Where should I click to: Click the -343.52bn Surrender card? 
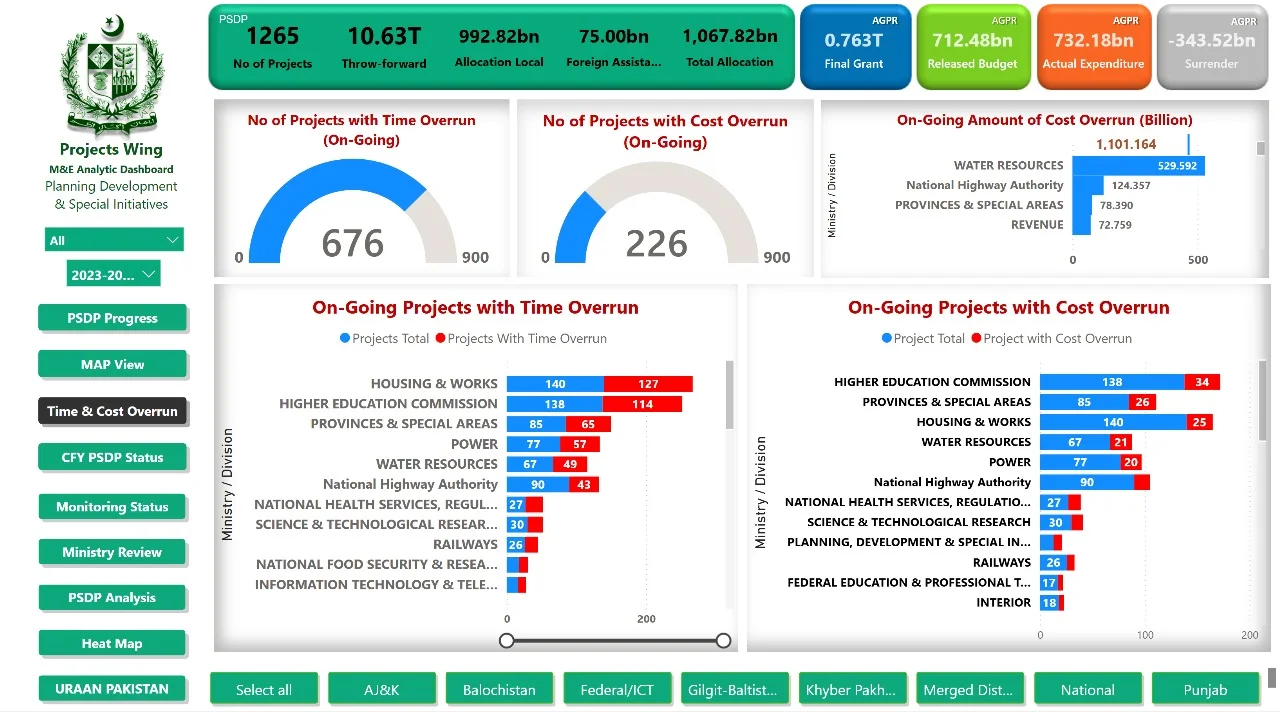1212,47
